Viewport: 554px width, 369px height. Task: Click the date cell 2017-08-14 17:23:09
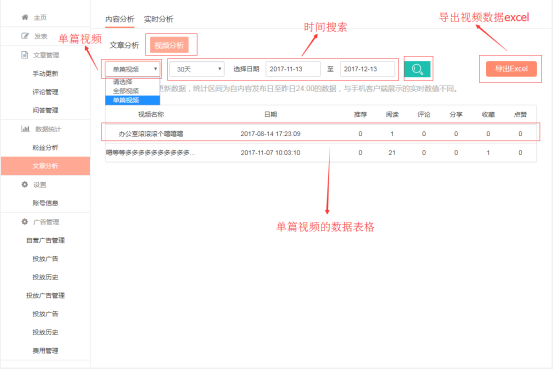tap(270, 134)
